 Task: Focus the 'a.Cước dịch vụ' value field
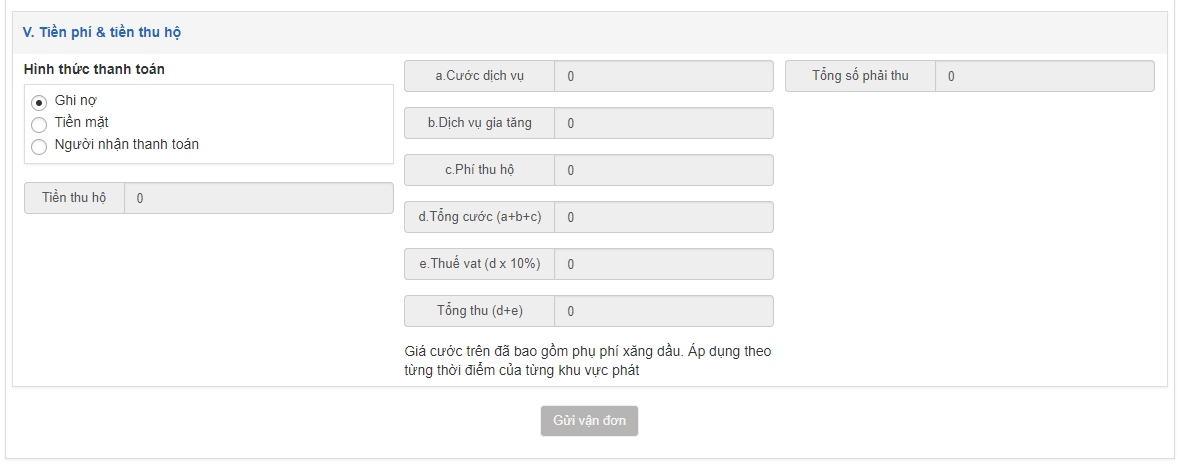click(663, 76)
